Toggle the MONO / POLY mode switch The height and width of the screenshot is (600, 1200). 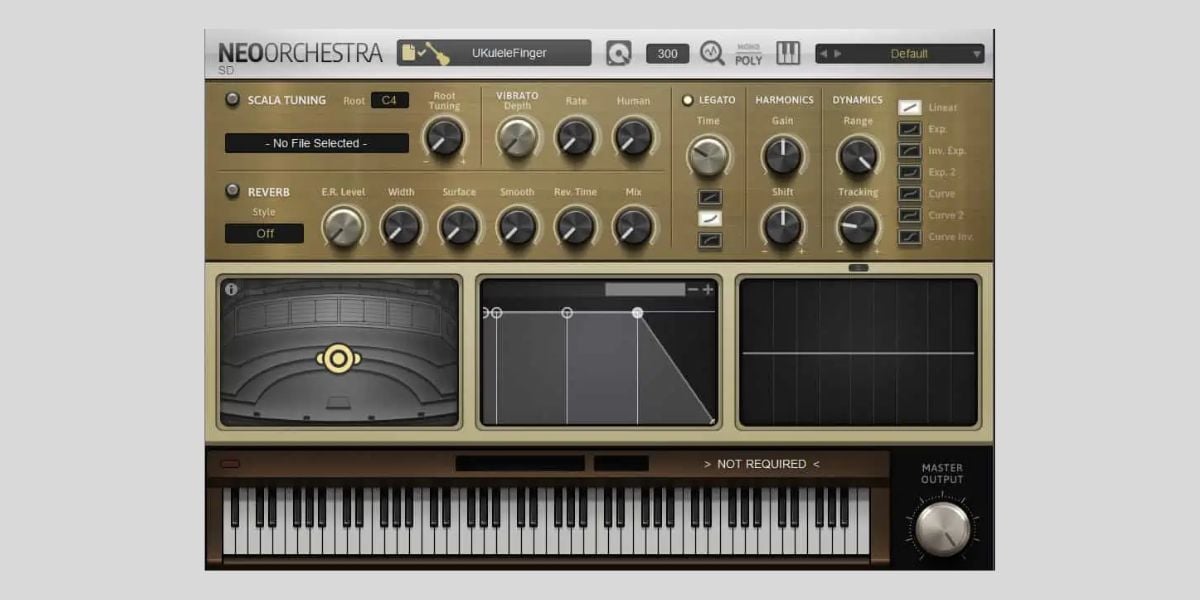coord(748,54)
